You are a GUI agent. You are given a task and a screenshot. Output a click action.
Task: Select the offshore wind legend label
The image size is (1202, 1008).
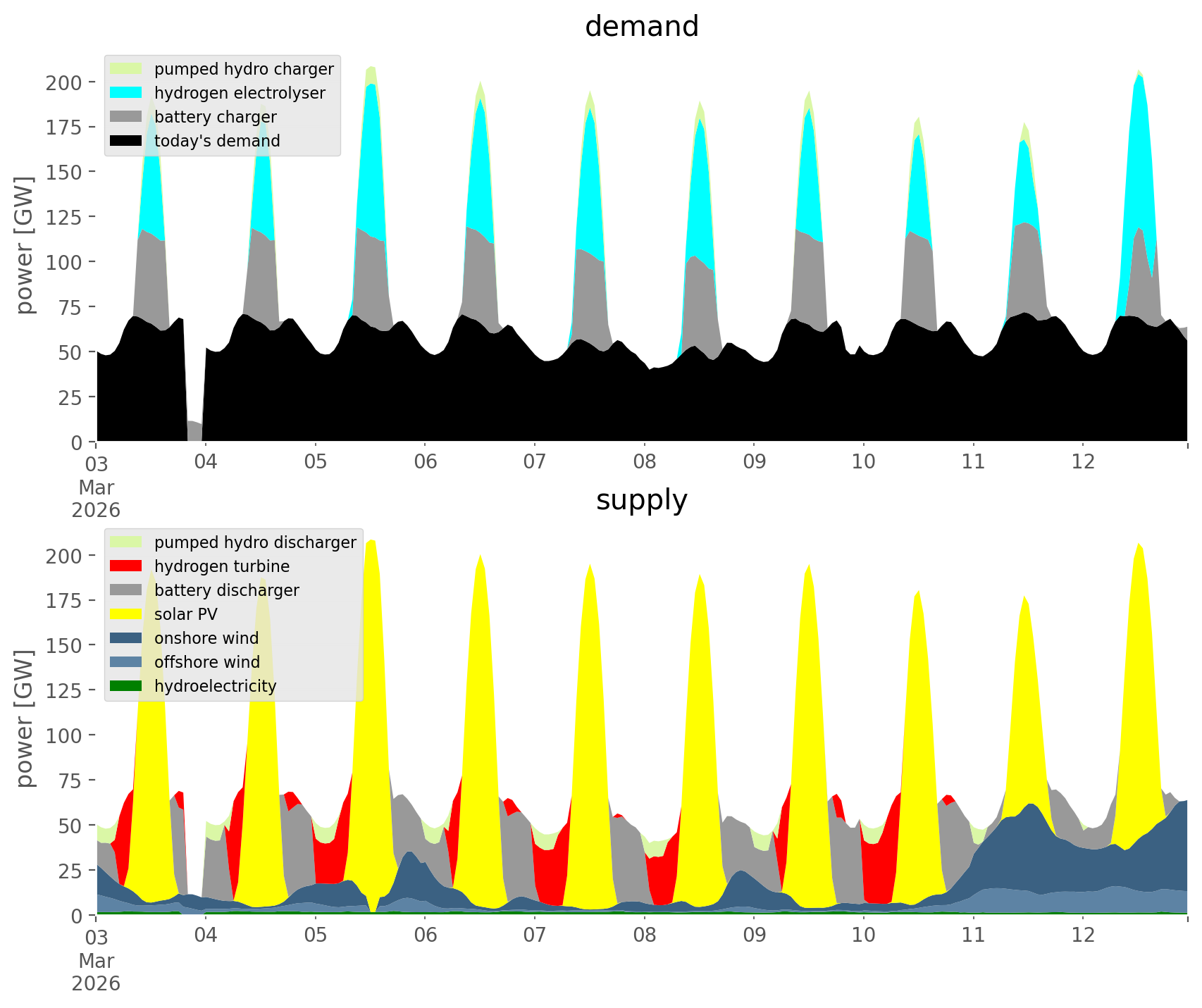coord(206,662)
